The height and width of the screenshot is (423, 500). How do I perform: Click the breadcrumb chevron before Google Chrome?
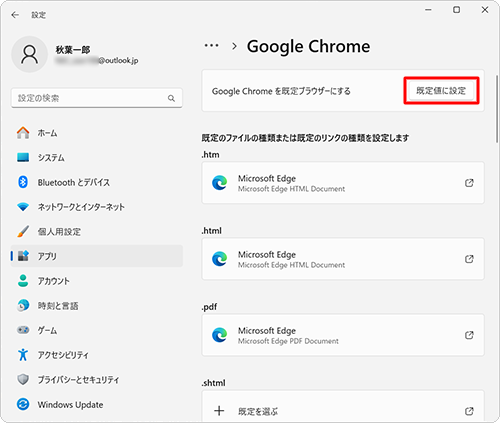coord(234,46)
